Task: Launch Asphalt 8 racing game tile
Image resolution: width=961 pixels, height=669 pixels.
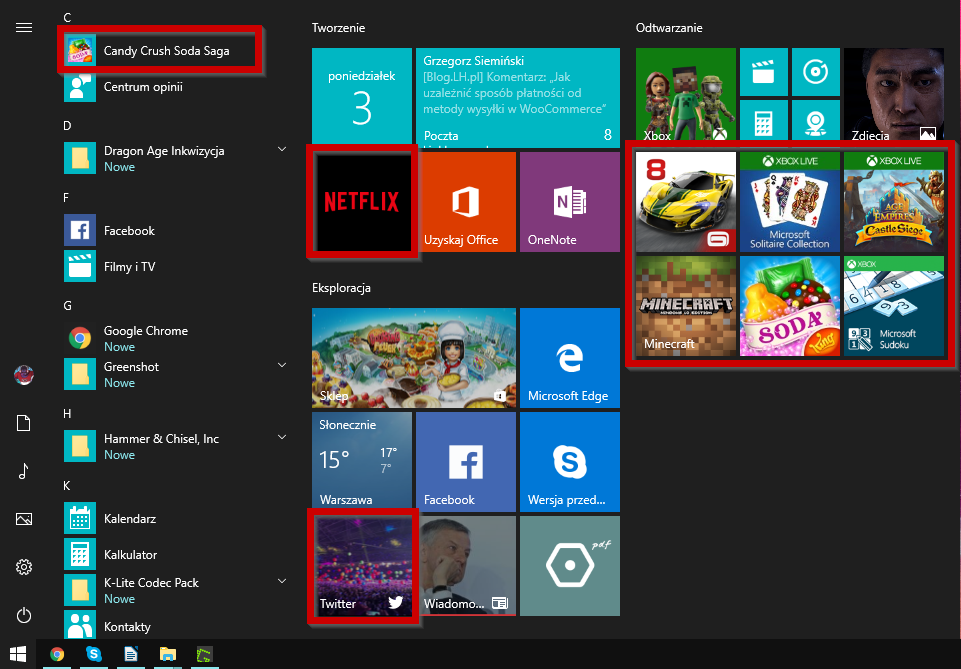Action: 686,202
